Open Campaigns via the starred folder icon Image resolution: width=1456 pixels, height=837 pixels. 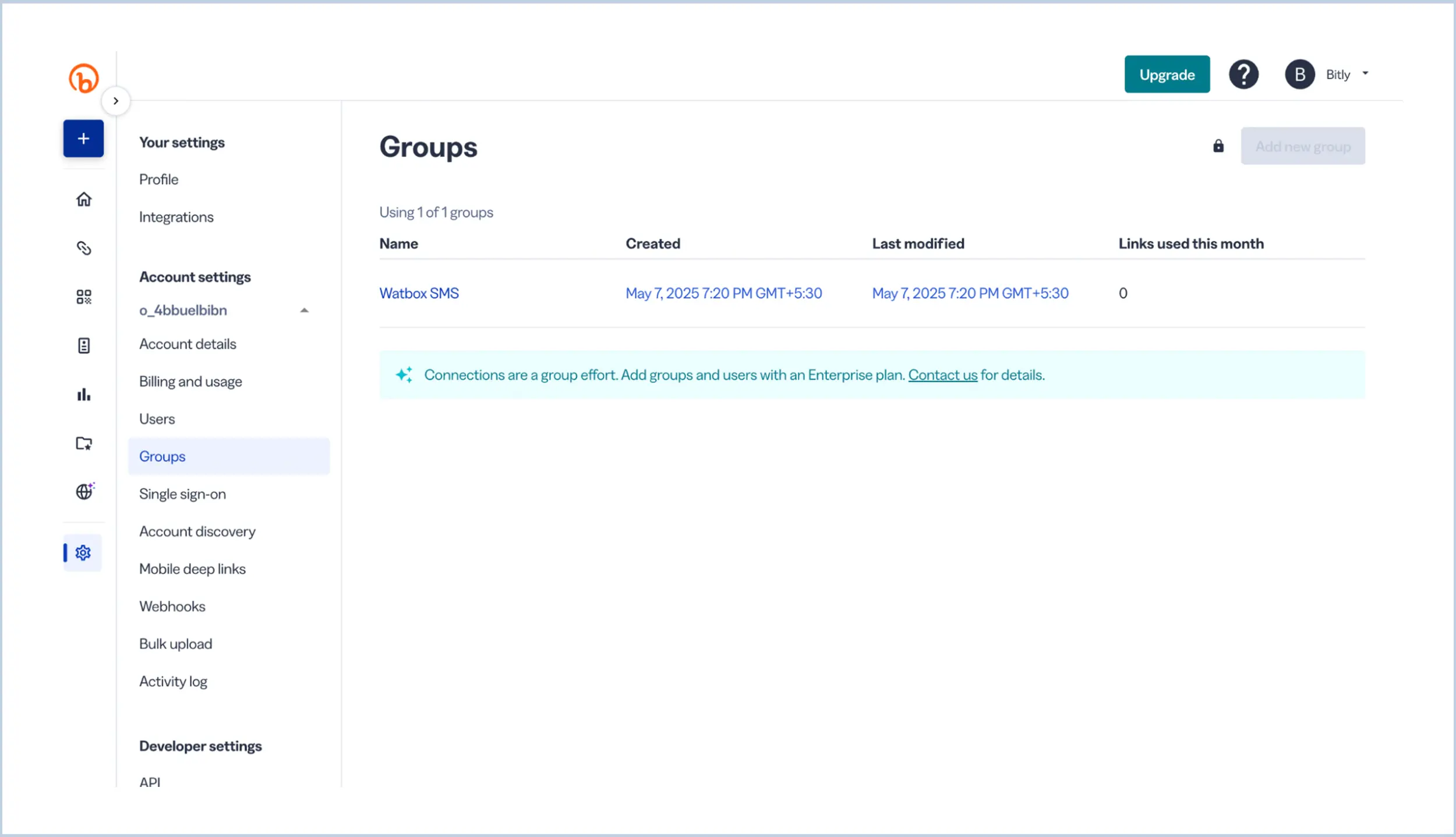pos(84,444)
